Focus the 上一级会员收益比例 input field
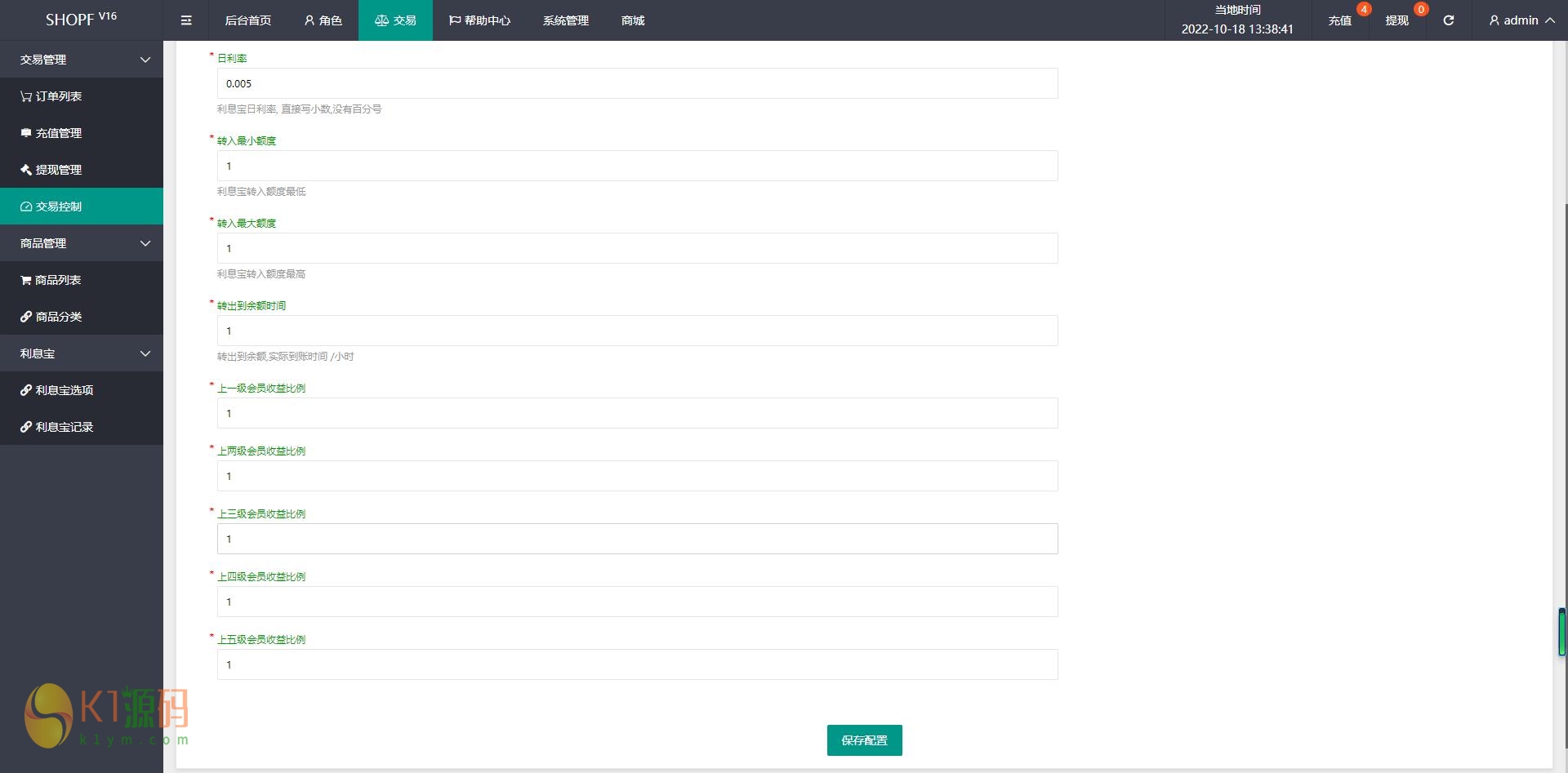 [x=637, y=413]
